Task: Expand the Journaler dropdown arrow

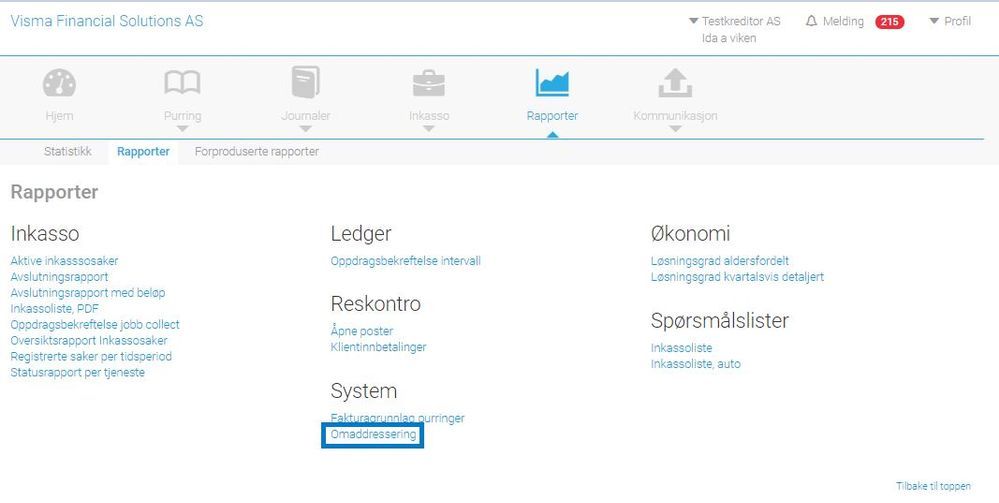Action: (306, 129)
